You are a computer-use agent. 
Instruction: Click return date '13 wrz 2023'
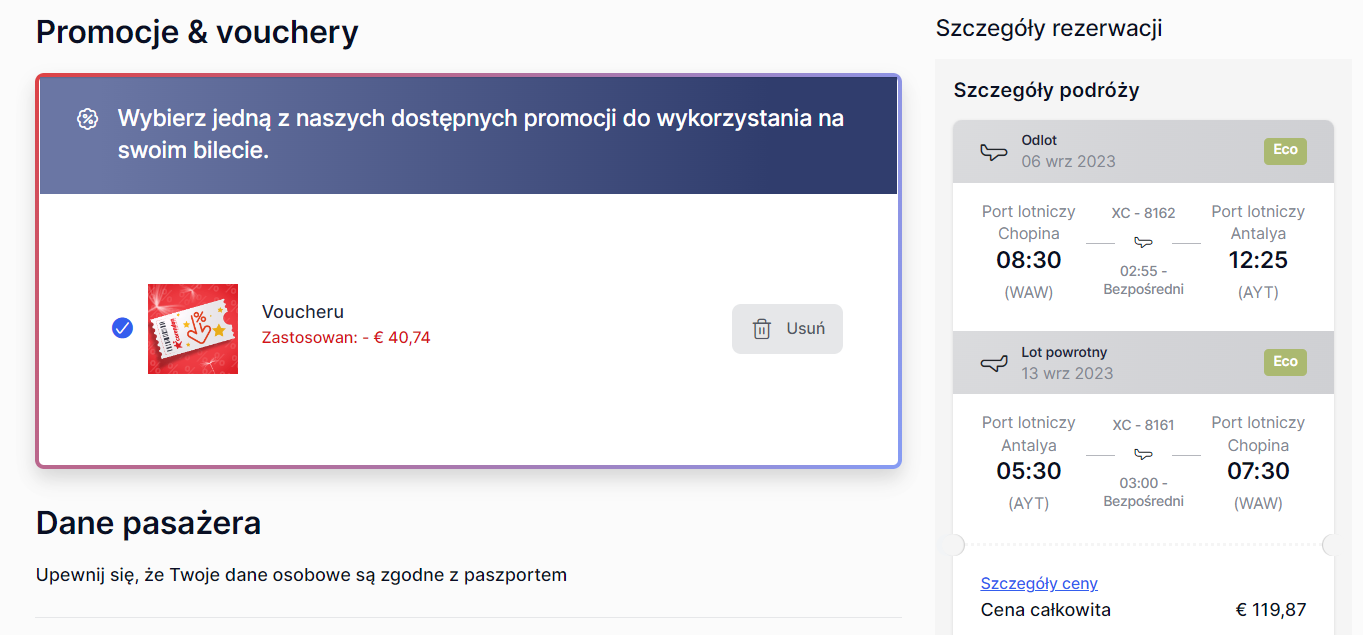(1067, 373)
